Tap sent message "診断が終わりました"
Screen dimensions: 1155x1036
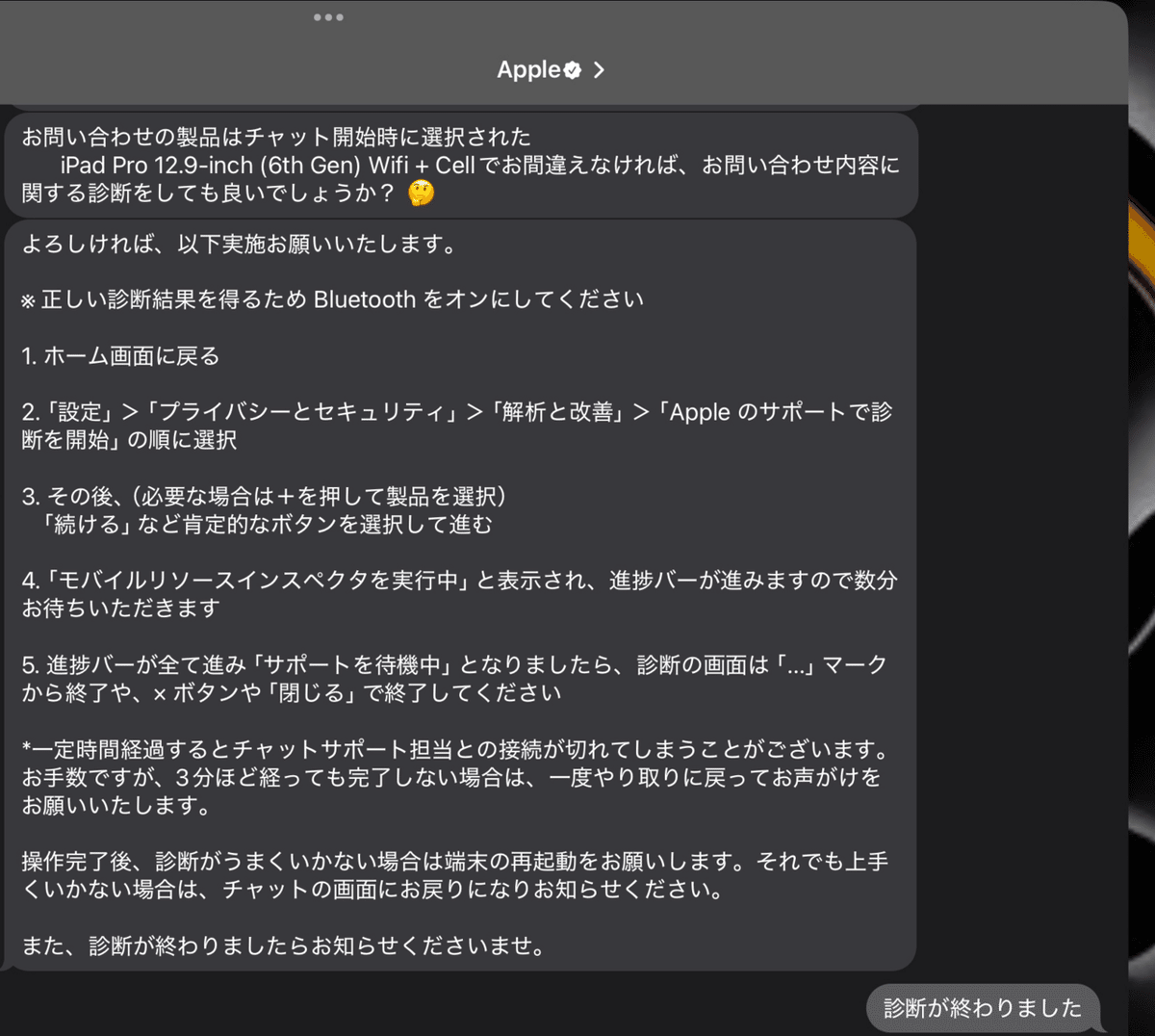(983, 1008)
